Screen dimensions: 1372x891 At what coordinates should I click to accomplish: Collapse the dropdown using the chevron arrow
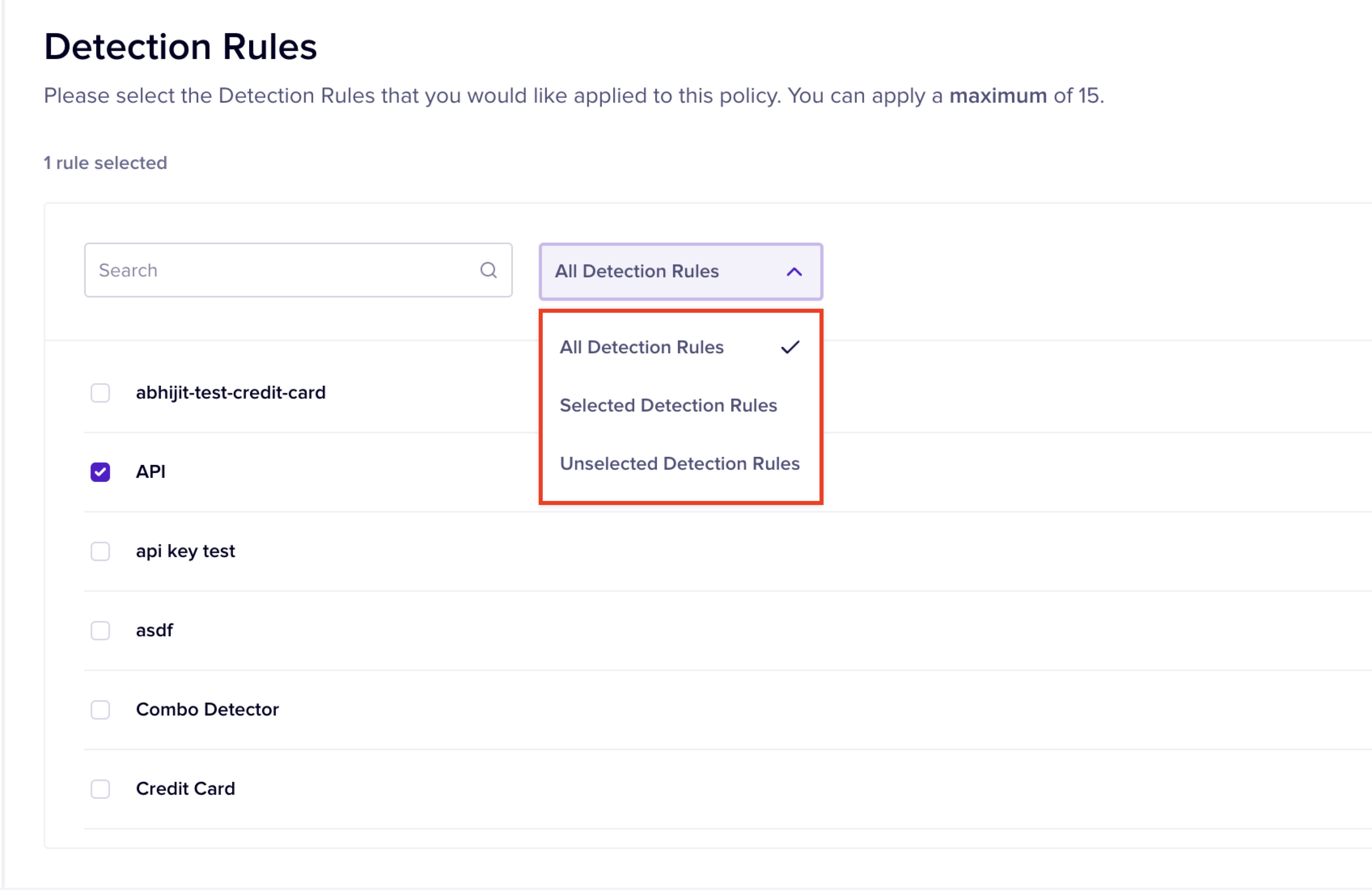click(x=794, y=272)
